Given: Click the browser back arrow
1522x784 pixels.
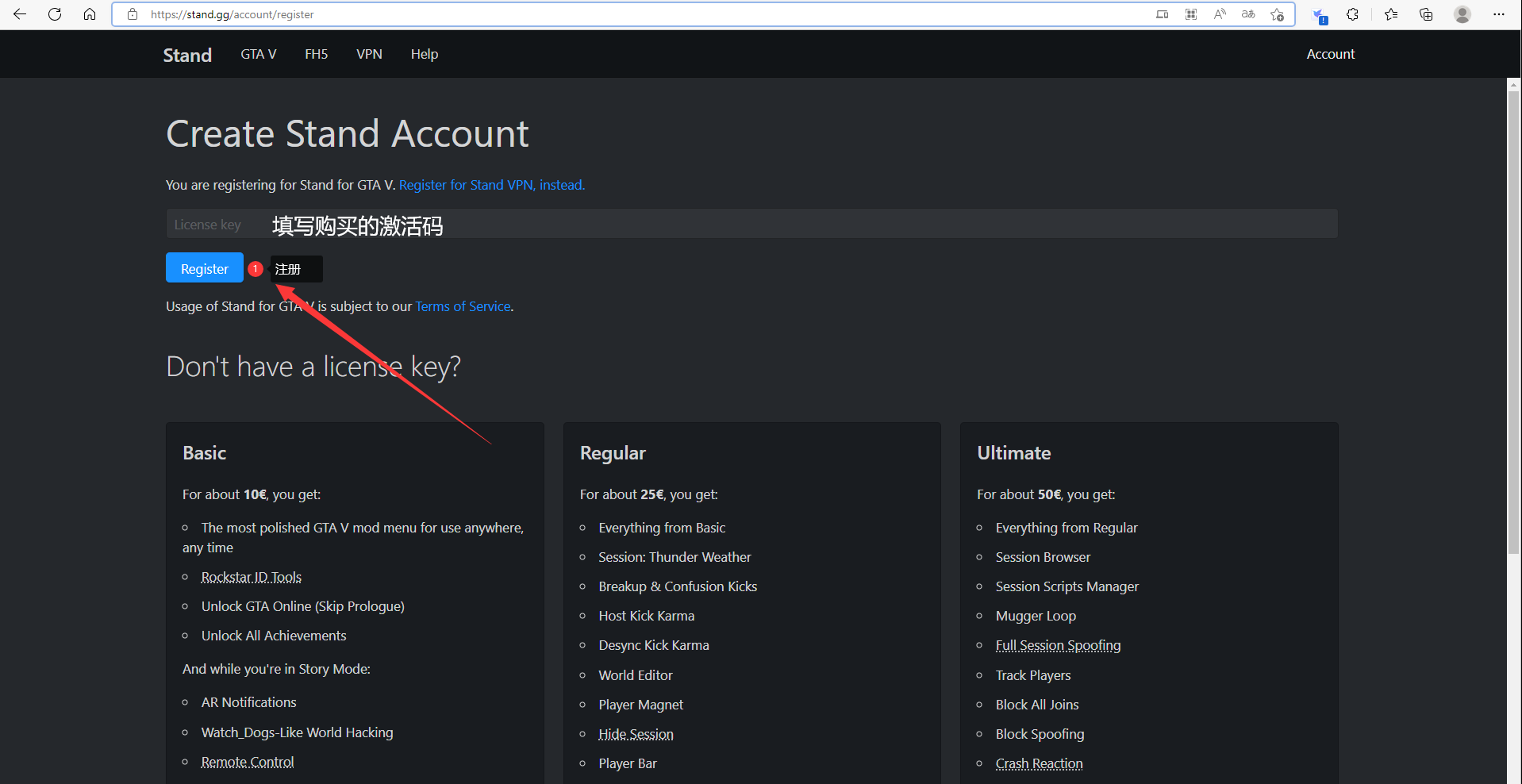Looking at the screenshot, I should coord(20,14).
